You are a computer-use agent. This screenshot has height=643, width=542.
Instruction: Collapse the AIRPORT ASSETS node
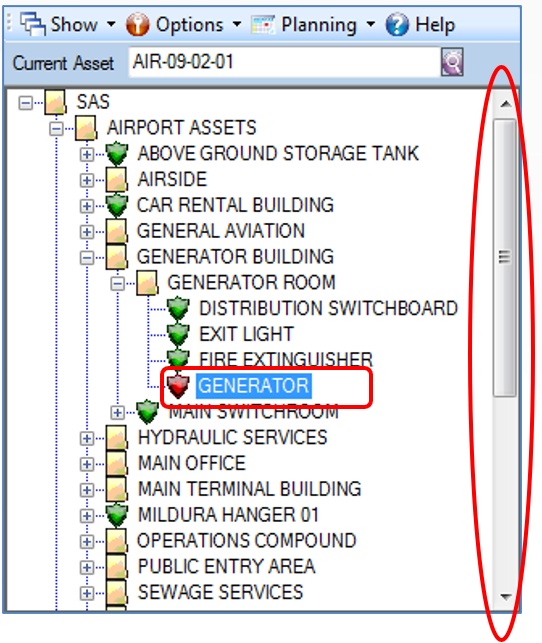pyautogui.click(x=56, y=129)
